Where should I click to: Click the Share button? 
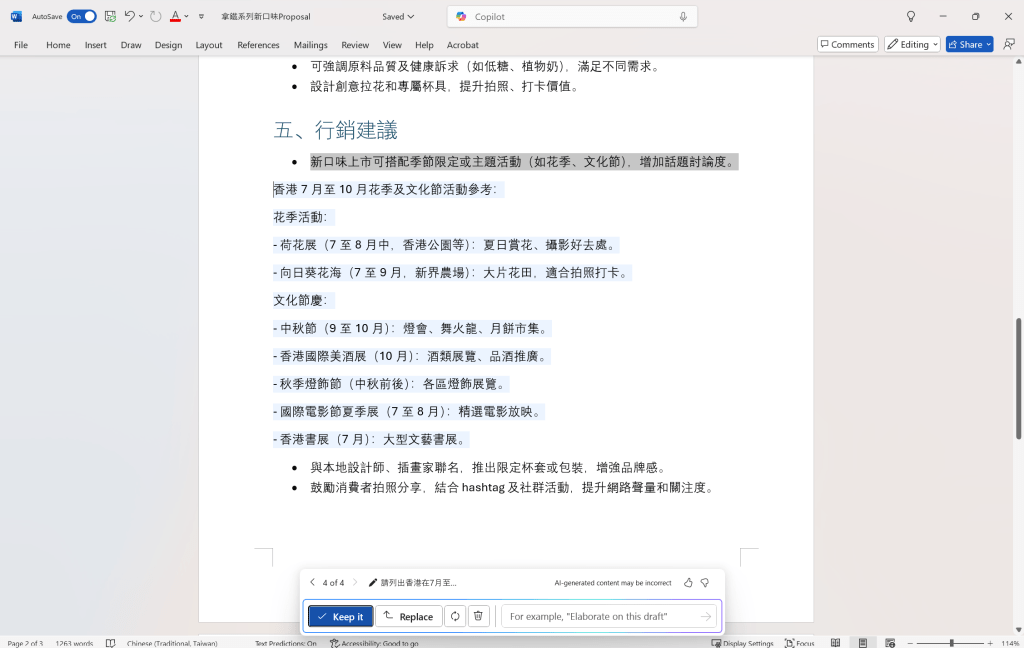click(969, 44)
